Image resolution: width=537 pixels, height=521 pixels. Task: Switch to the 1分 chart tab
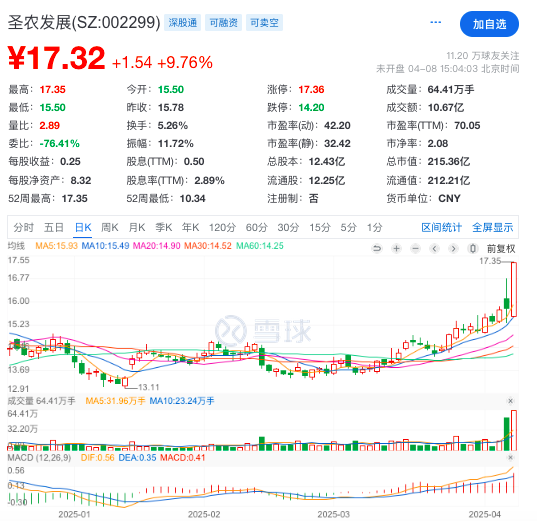pyautogui.click(x=375, y=227)
